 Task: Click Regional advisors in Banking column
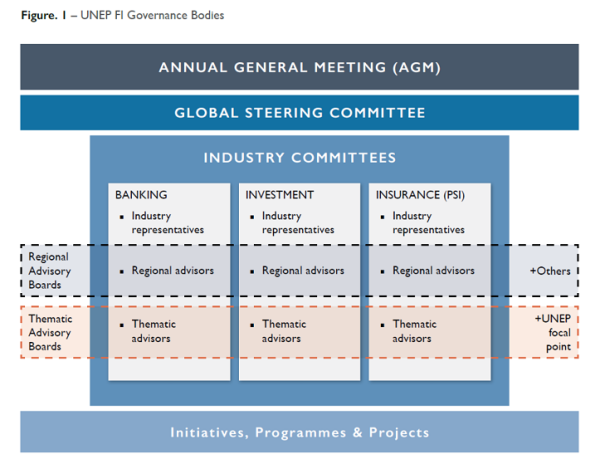173,270
